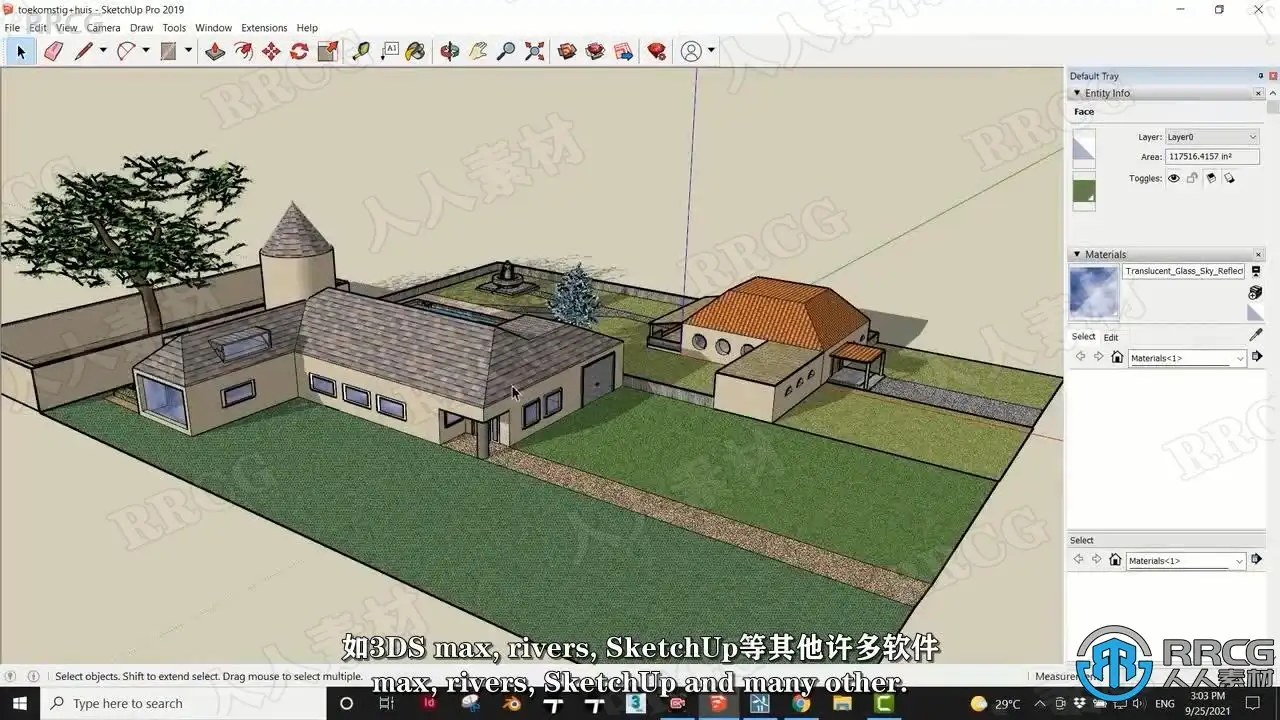Open the account icon dropdown arrow
This screenshot has height=720, width=1280.
point(711,51)
